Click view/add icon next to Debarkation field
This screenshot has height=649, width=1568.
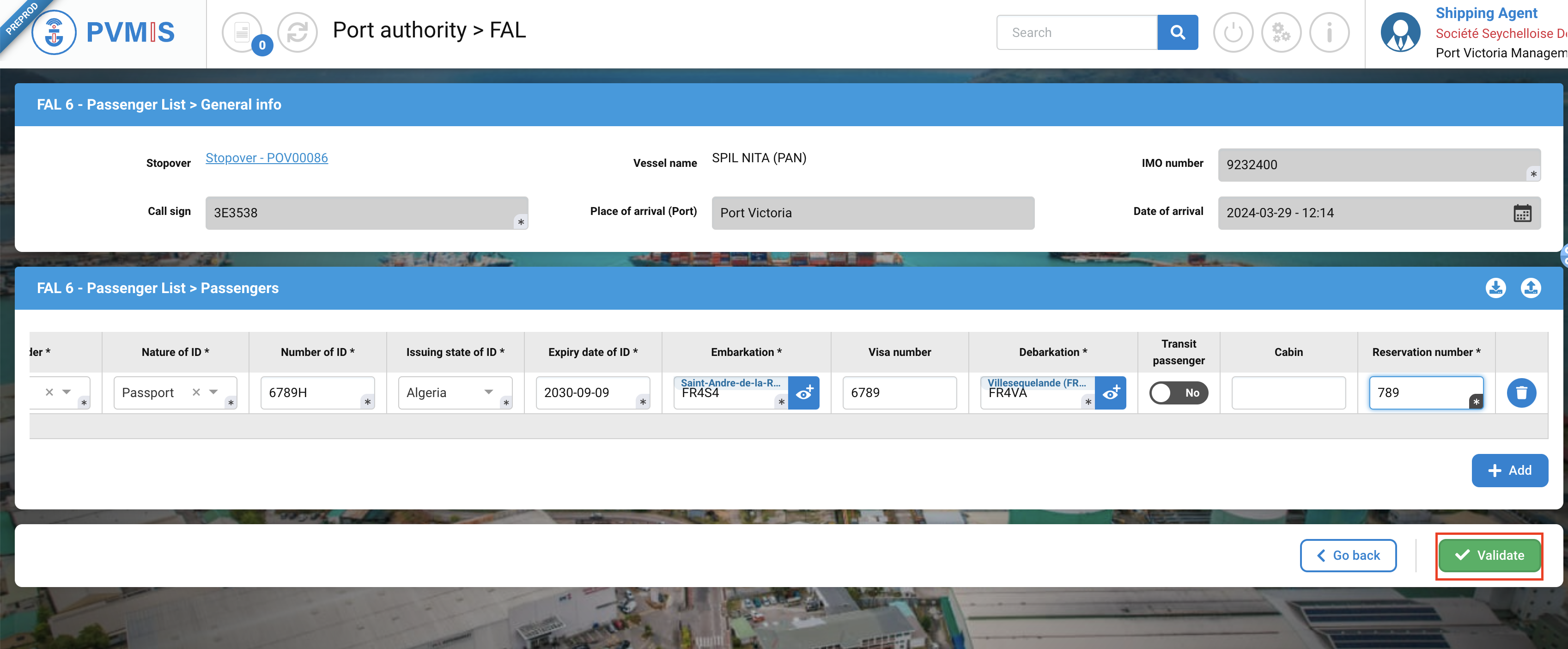[x=1110, y=393]
